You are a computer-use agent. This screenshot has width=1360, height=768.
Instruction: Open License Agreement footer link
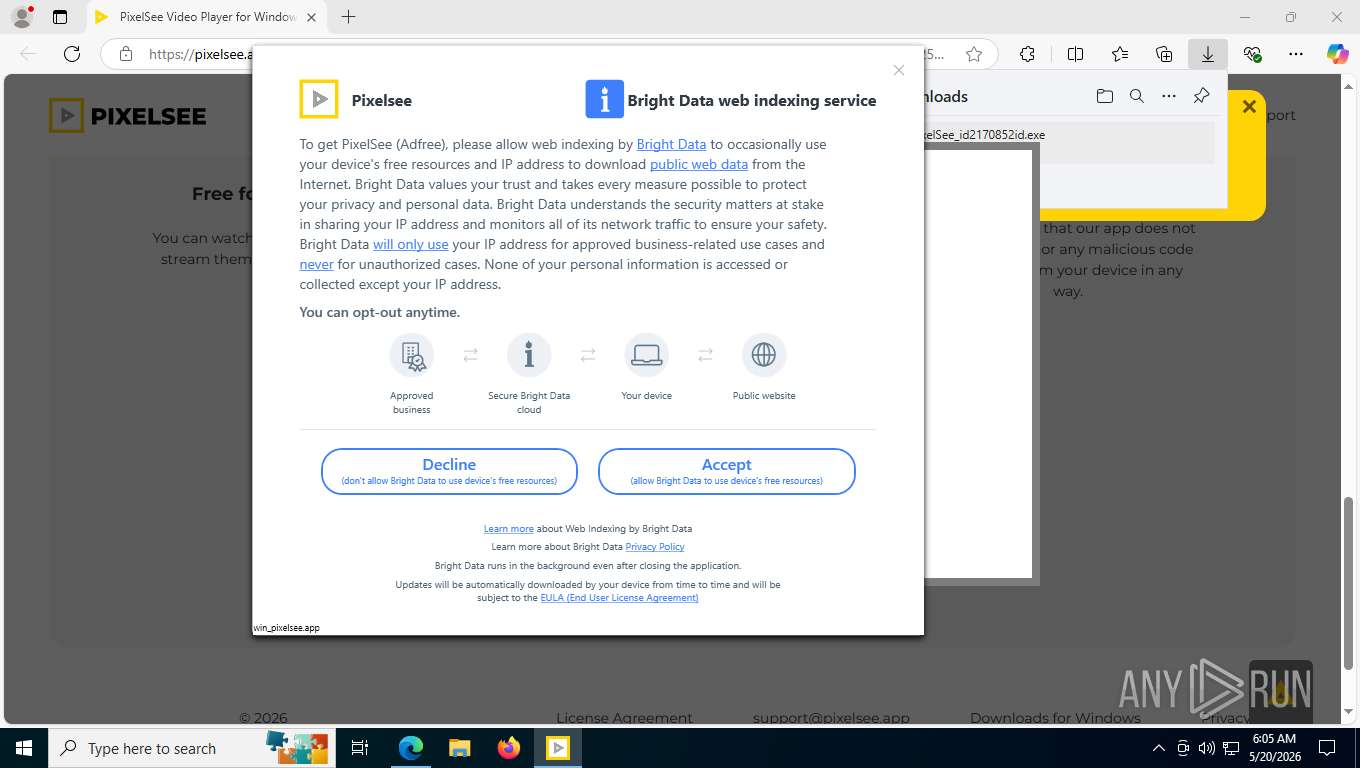pyautogui.click(x=624, y=718)
